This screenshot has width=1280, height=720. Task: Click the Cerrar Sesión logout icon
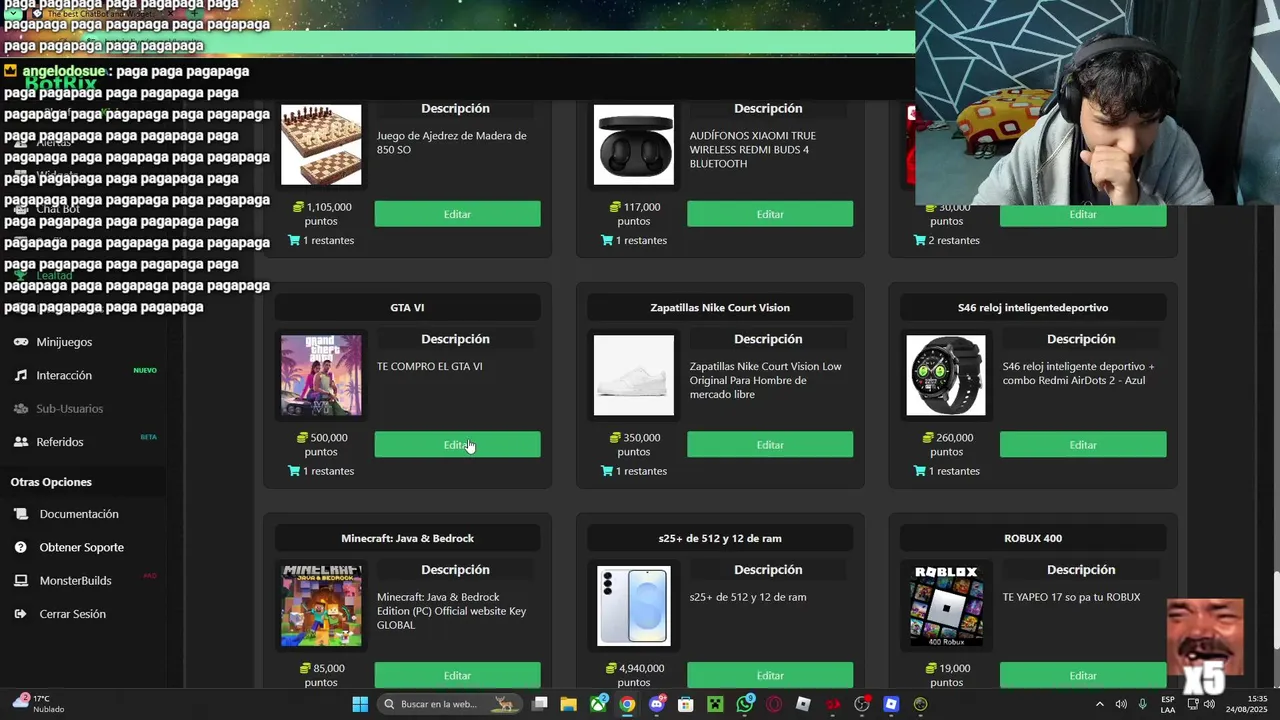click(21, 614)
